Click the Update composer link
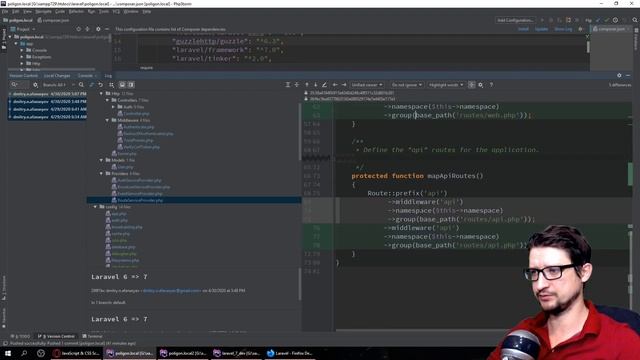 541,29
